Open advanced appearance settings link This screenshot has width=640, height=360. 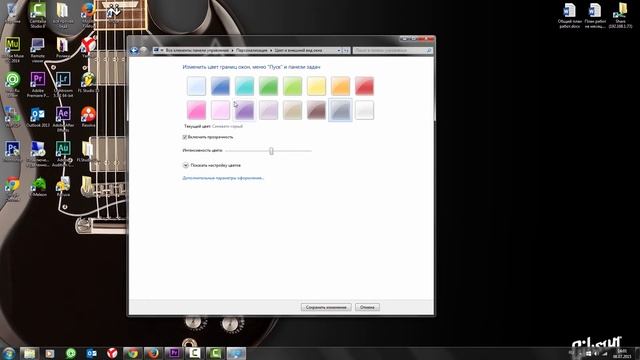click(x=223, y=178)
